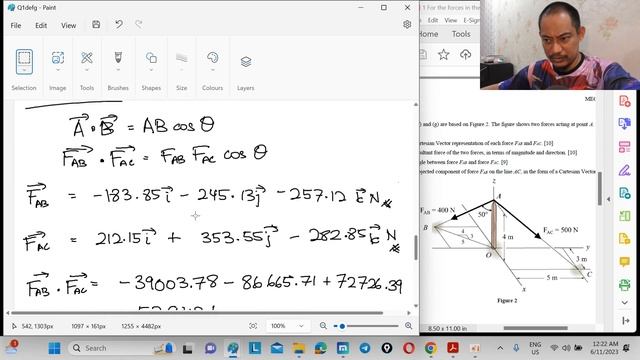Open Organize Pages tool in Acrobat sidebar

tap(624, 147)
